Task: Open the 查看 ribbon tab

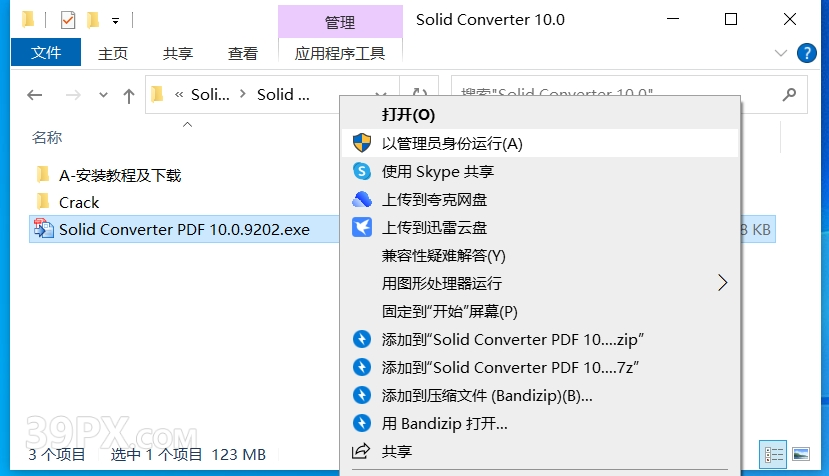Action: pyautogui.click(x=243, y=53)
